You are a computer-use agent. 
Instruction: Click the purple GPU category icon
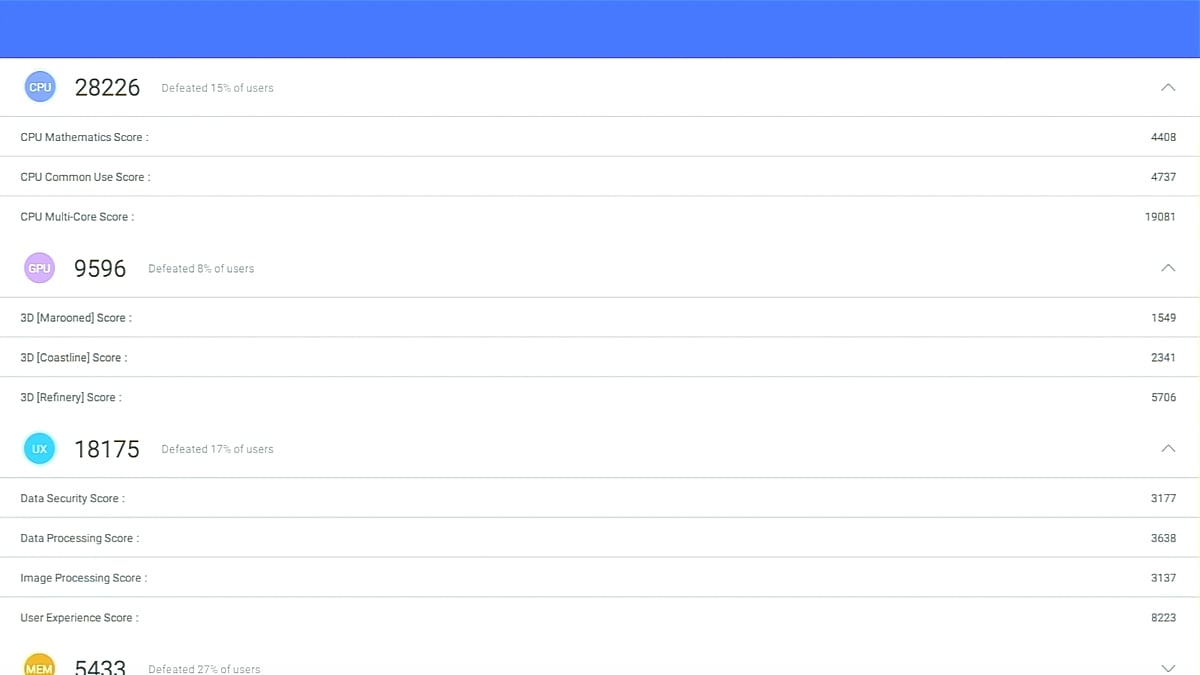point(40,268)
